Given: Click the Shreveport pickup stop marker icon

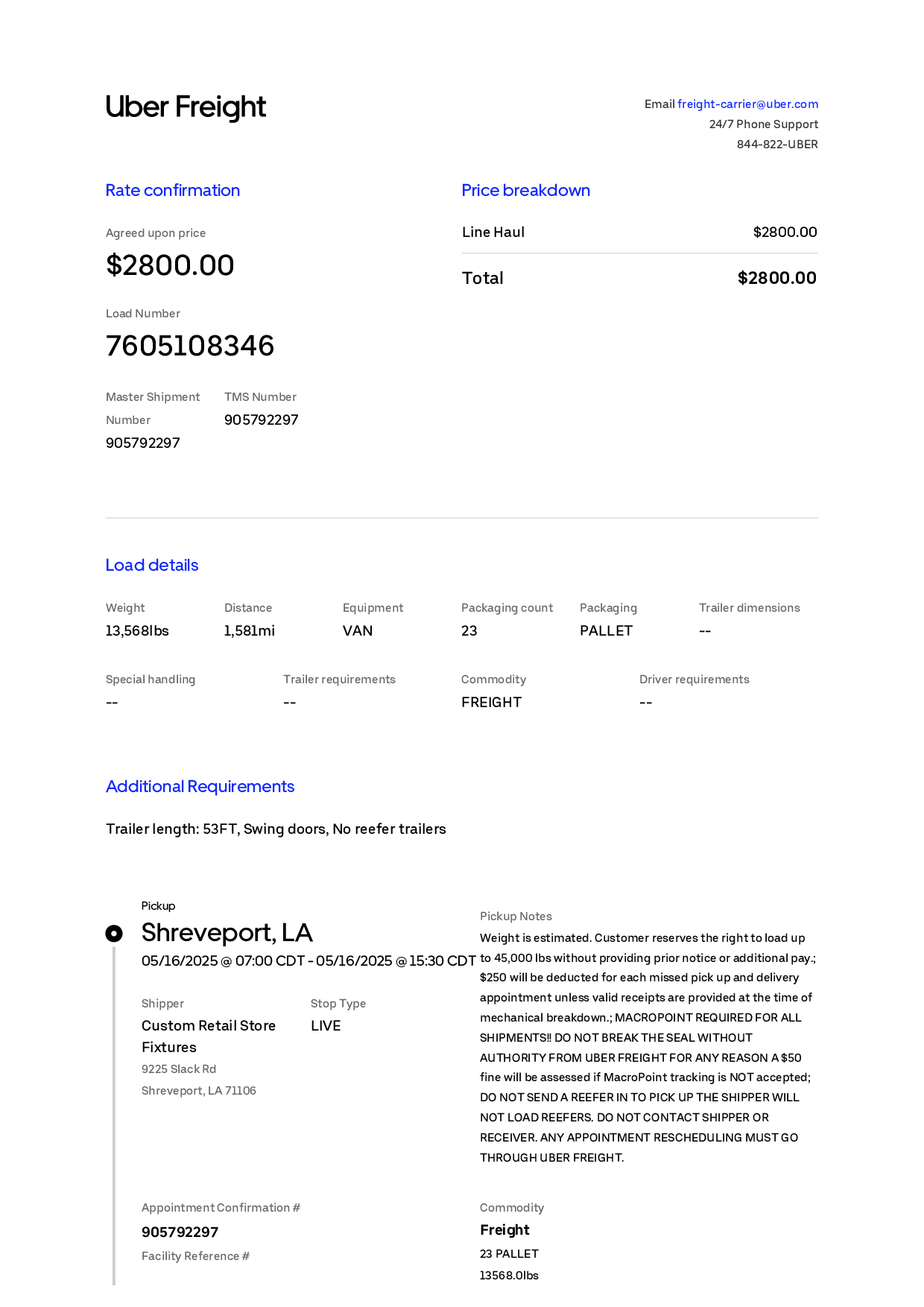Looking at the screenshot, I should 114,934.
